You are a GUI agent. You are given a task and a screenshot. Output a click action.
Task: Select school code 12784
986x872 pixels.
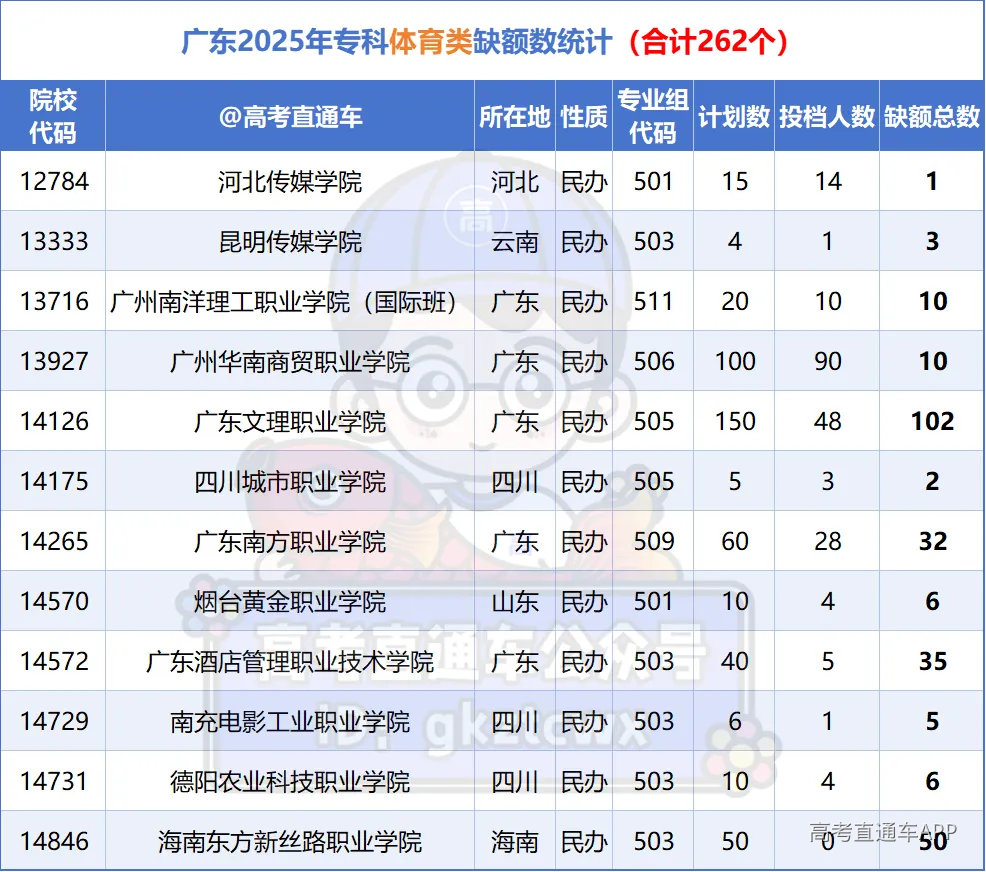(x=54, y=182)
